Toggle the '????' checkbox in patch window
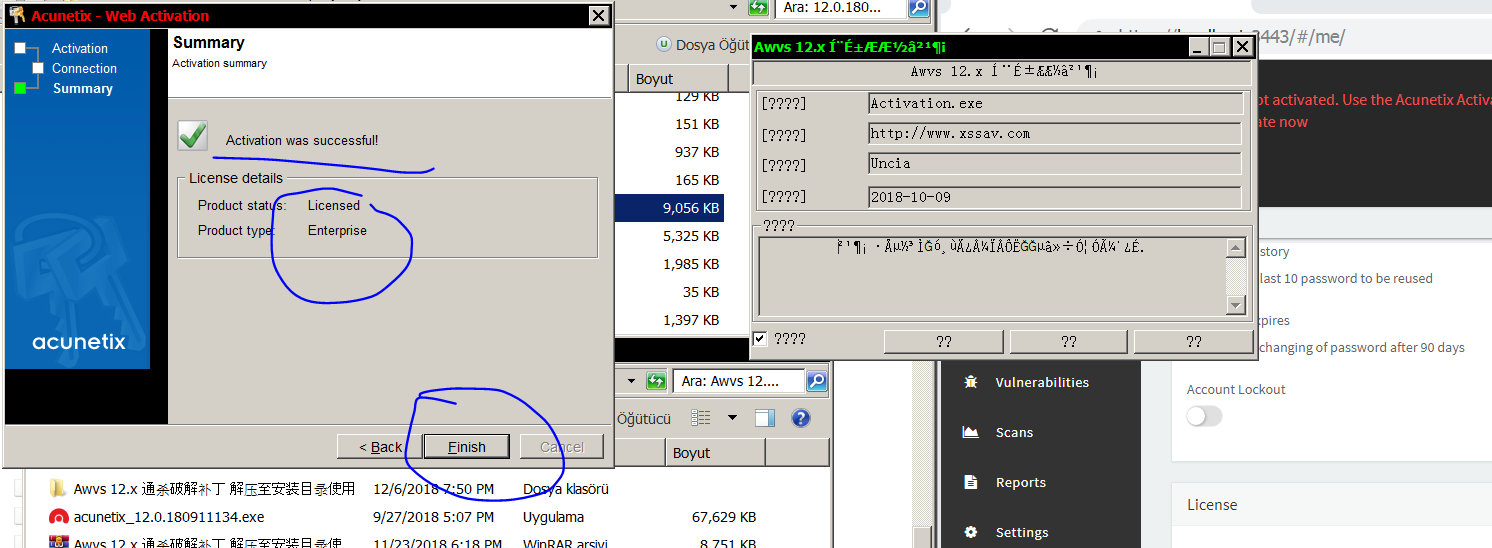The height and width of the screenshot is (548, 1492). [x=760, y=339]
